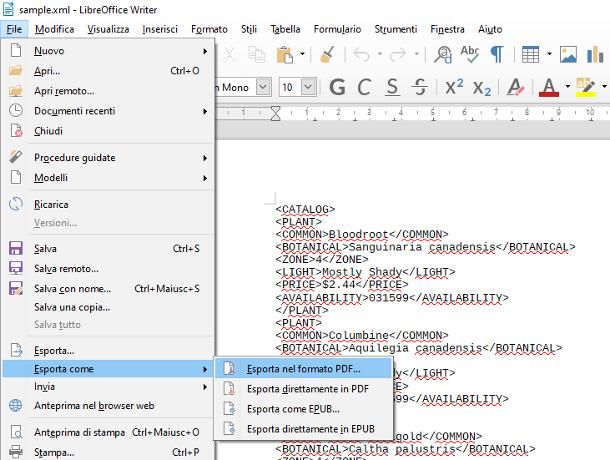Insert a table with the grid icon
The width and height of the screenshot is (610, 460).
(x=530, y=54)
